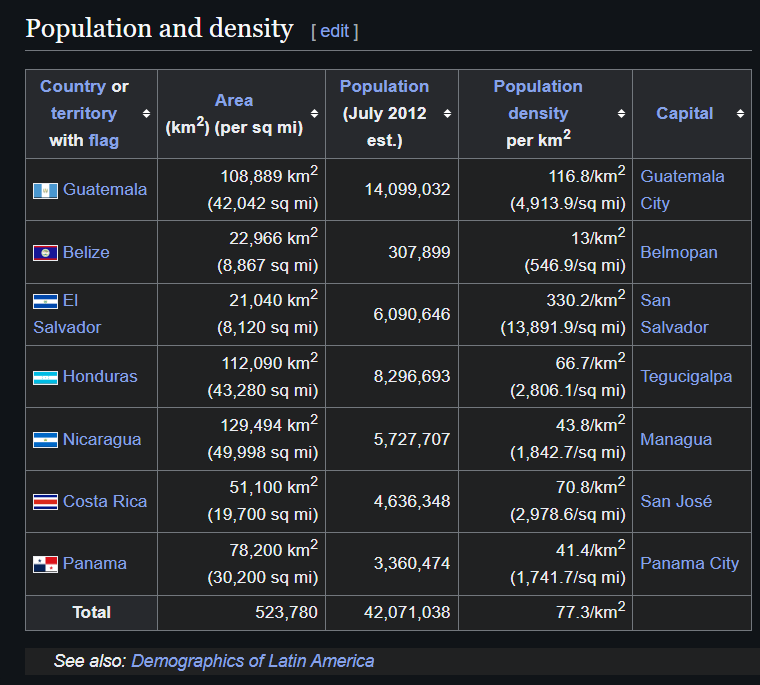Click Nicaragua density 43.8/km²
The width and height of the screenshot is (760, 685).
[x=591, y=424]
